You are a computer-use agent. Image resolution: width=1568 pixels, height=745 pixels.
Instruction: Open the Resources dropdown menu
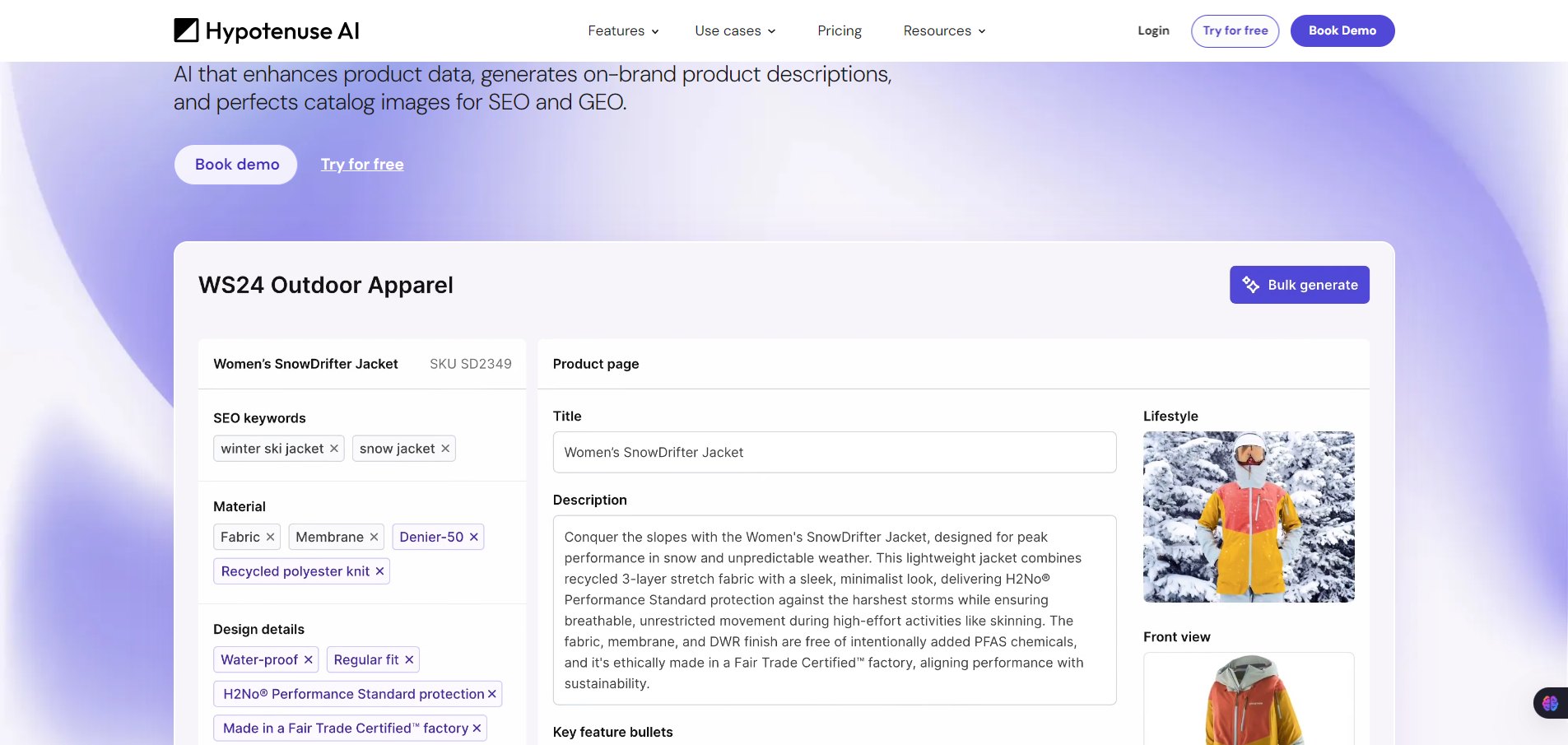tap(944, 30)
